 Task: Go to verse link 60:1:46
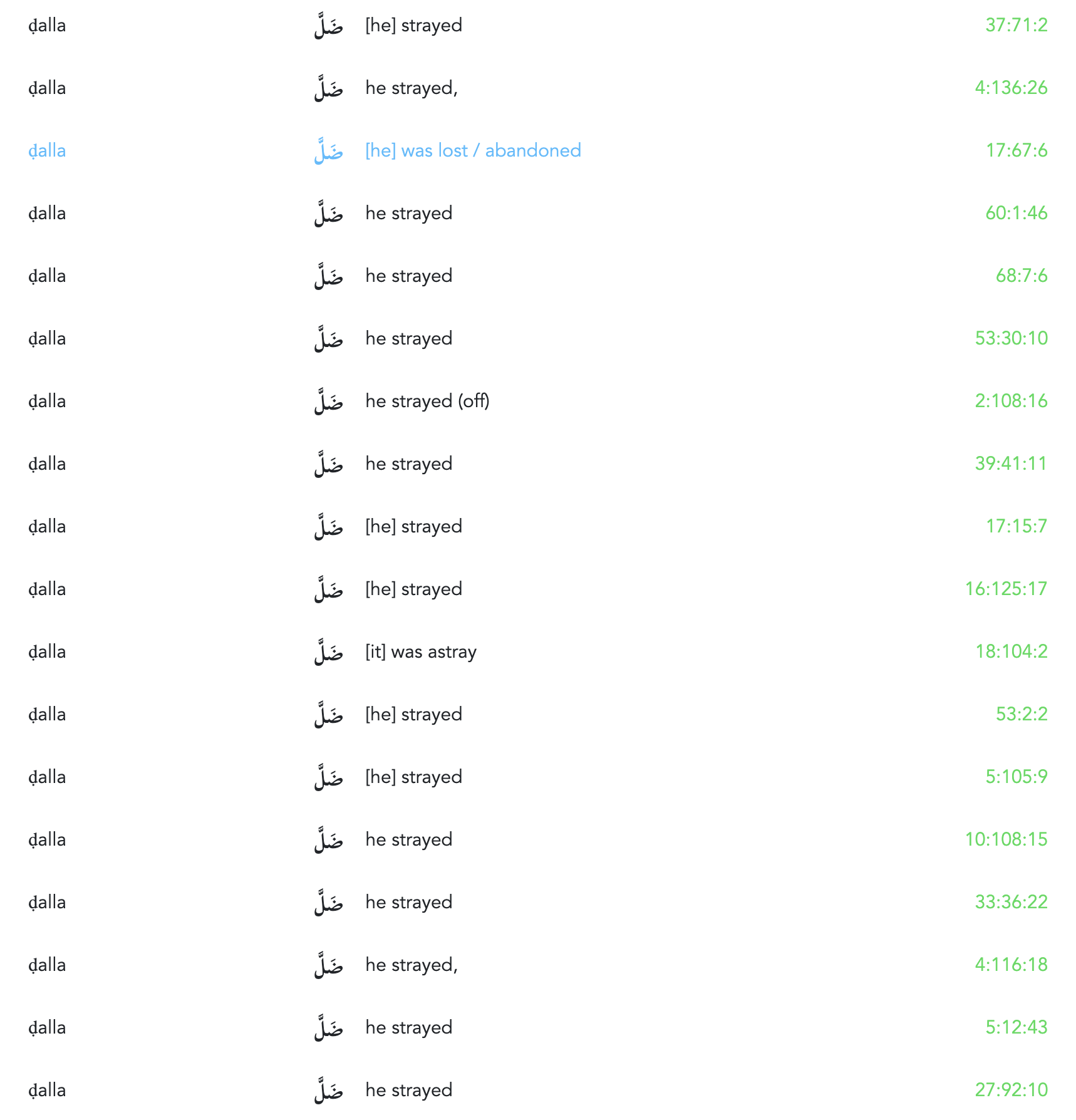tap(1016, 213)
